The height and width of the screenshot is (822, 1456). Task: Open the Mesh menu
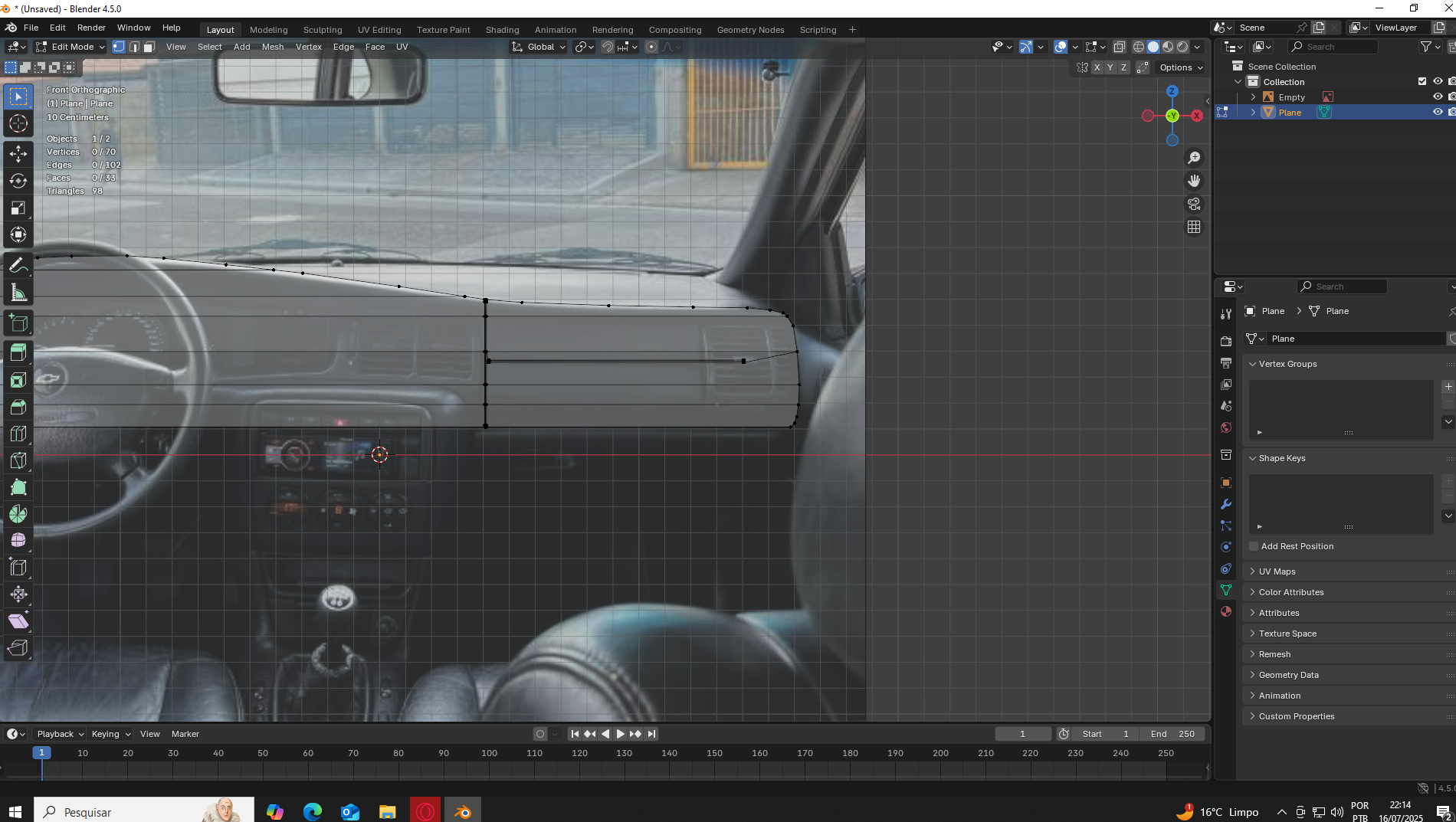click(x=272, y=47)
